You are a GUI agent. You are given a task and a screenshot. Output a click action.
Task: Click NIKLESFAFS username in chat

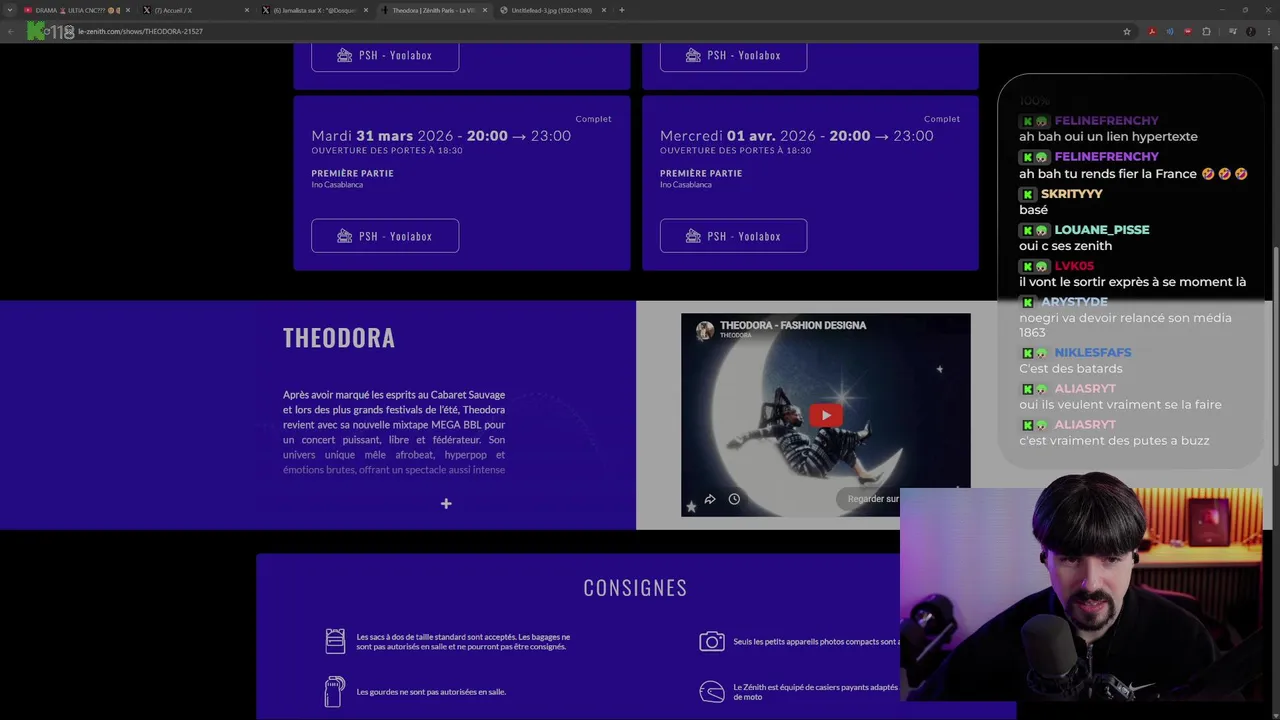1093,353
